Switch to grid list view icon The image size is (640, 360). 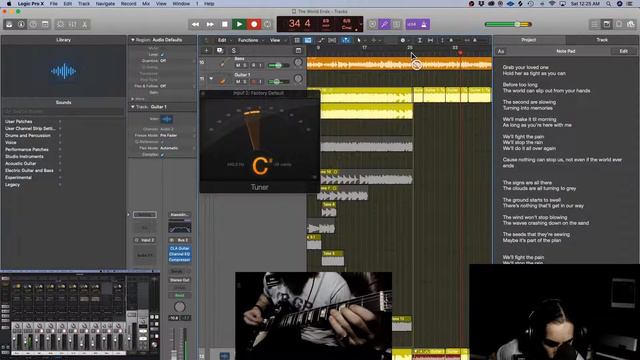coord(297,40)
